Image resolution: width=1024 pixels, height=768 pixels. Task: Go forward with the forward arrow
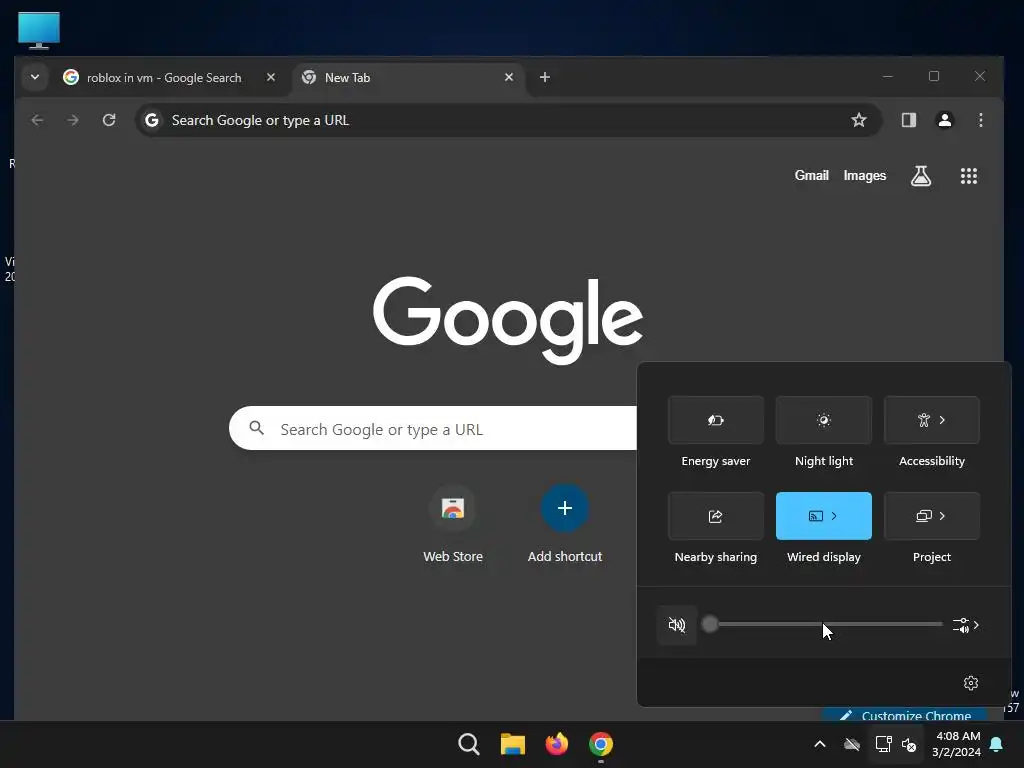pyautogui.click(x=73, y=120)
